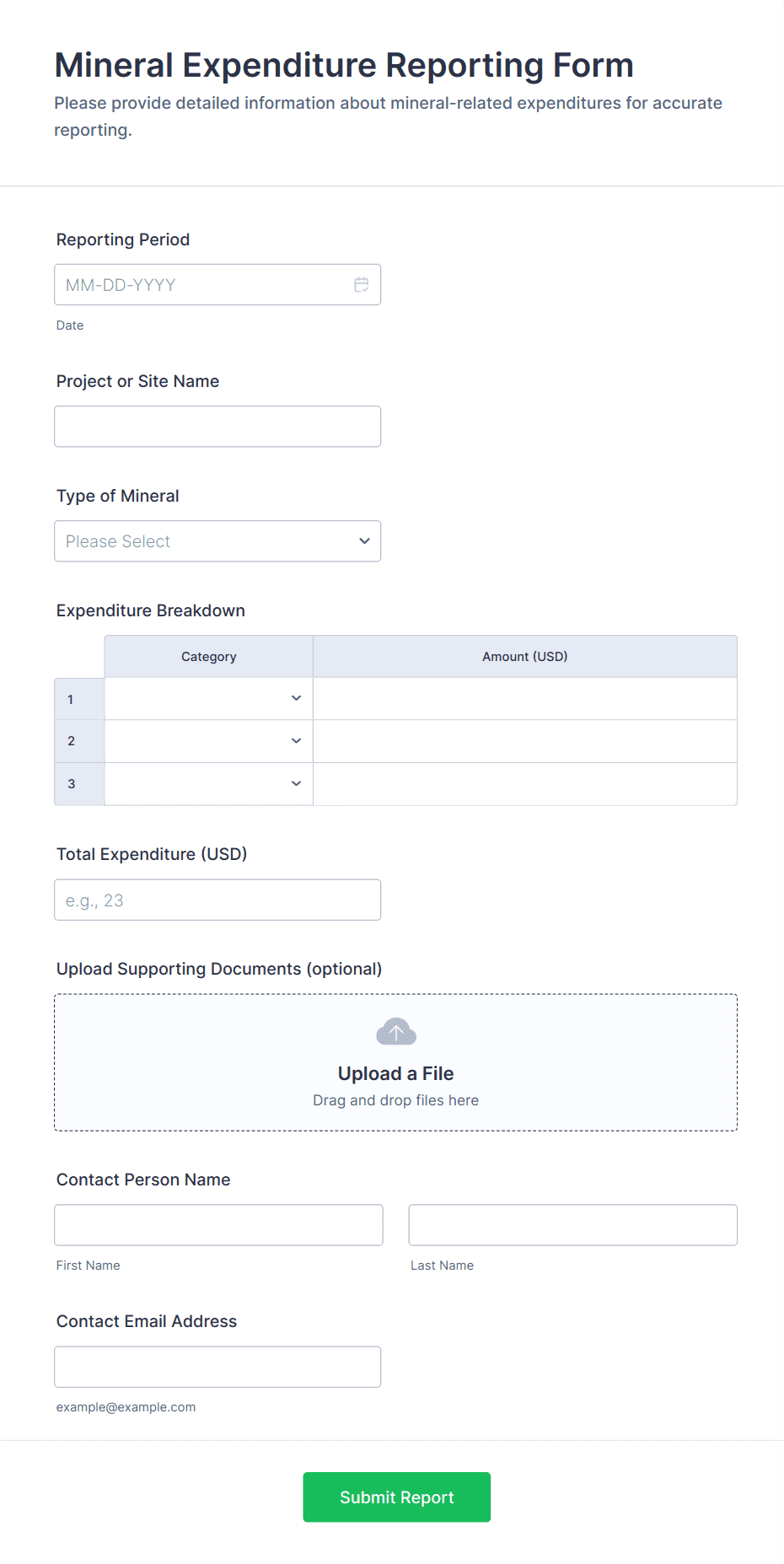Click the calendar icon in Reporting Period

tap(362, 285)
